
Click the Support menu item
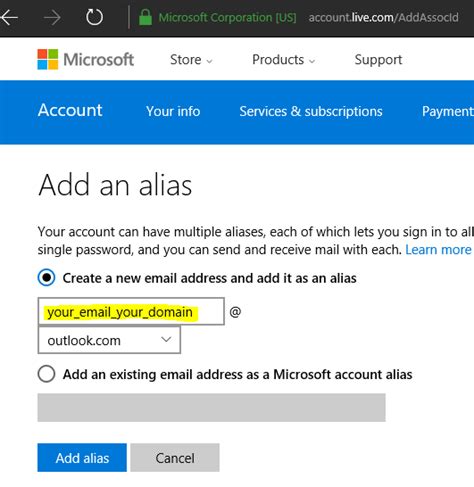[378, 60]
